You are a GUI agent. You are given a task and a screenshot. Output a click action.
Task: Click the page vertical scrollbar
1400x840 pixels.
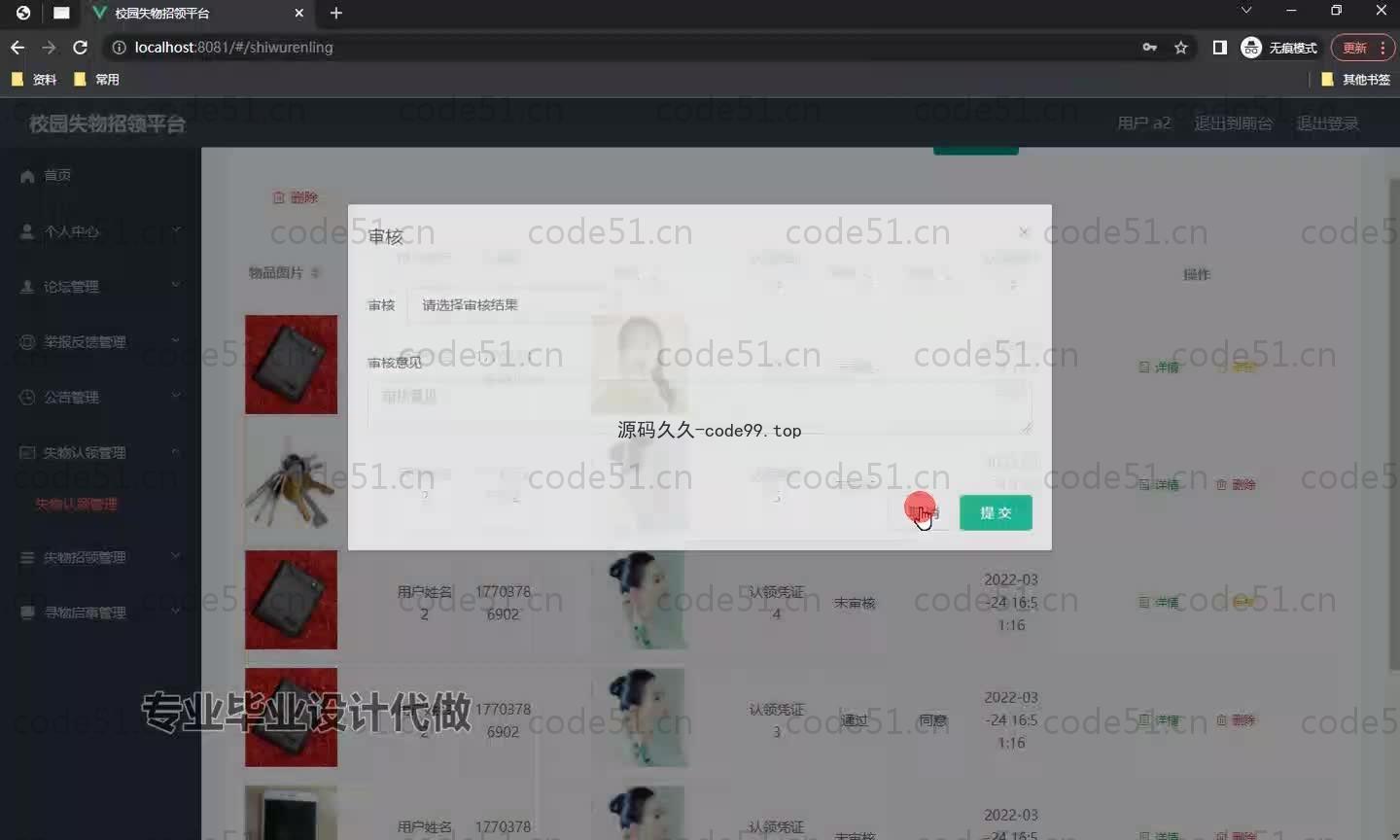1393,423
